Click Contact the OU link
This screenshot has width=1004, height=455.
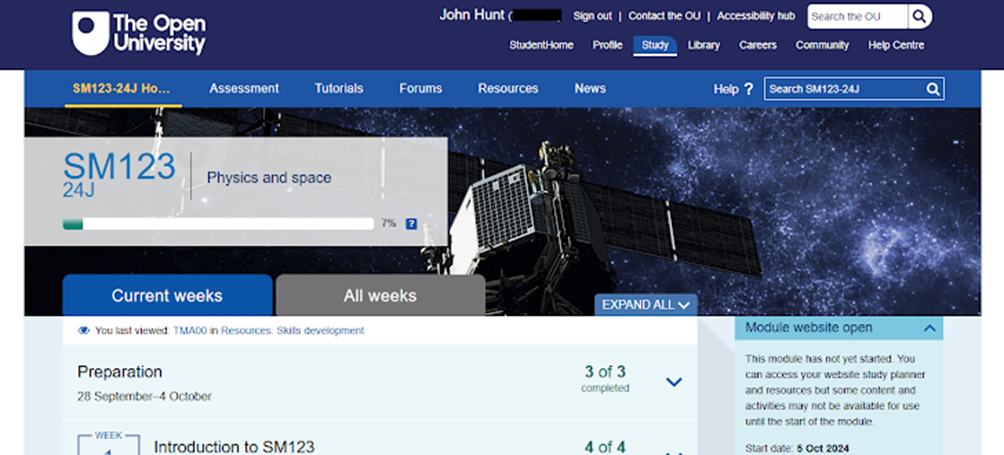click(x=664, y=17)
